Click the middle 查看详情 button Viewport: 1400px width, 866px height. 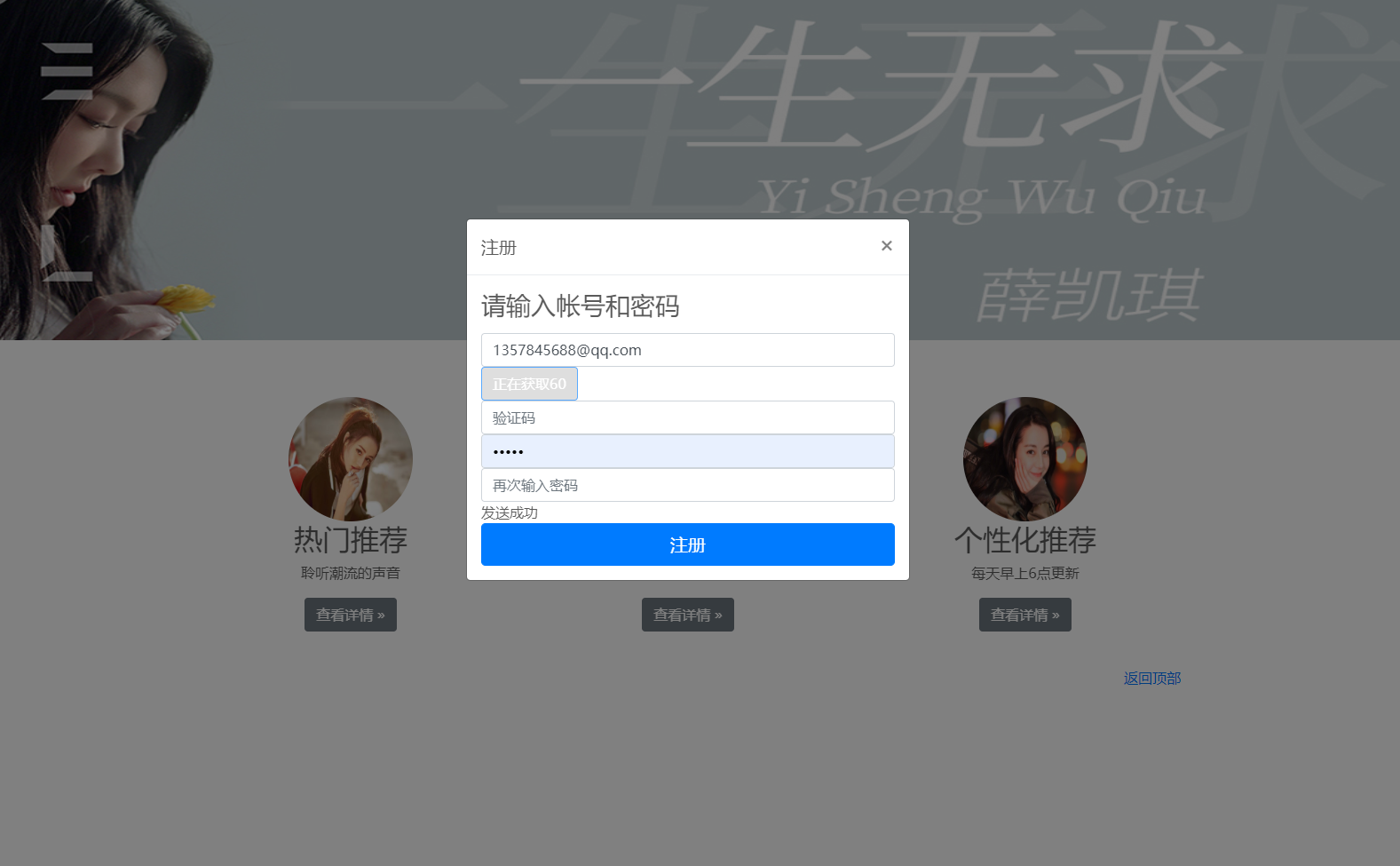688,615
